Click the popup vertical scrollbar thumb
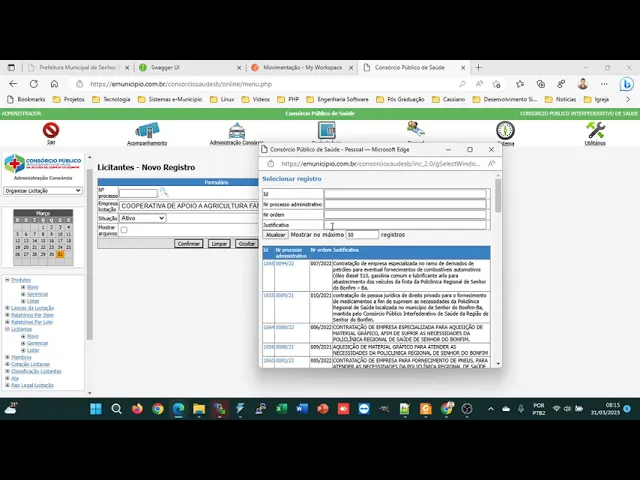 click(498, 195)
